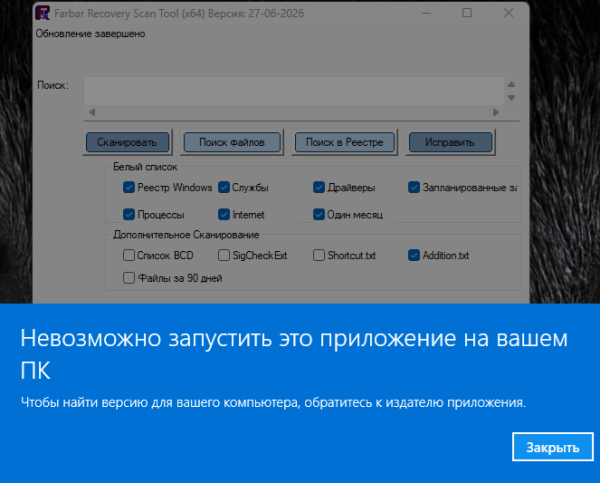
Task: Enable the Список BCD checkbox
Action: (x=129, y=255)
